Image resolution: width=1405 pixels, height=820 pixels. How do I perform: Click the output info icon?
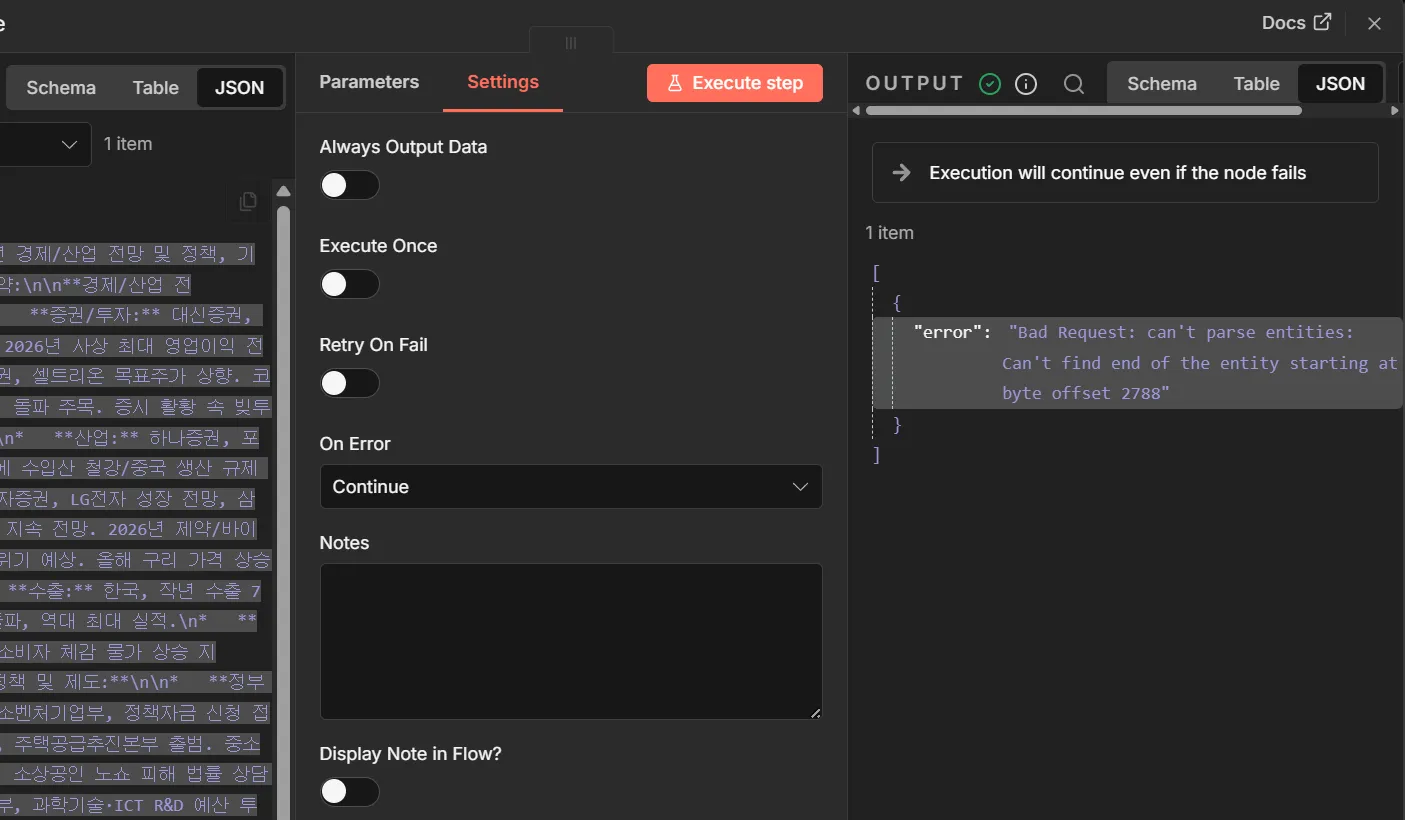[x=1026, y=84]
